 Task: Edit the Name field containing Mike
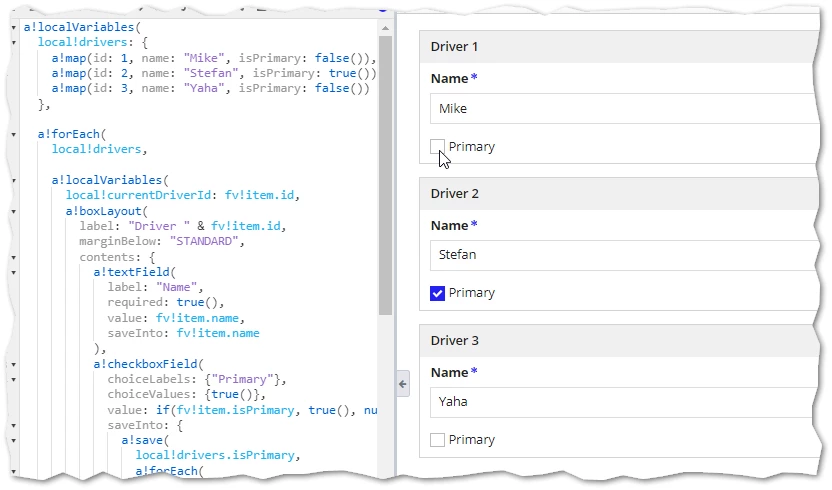[x=623, y=109]
